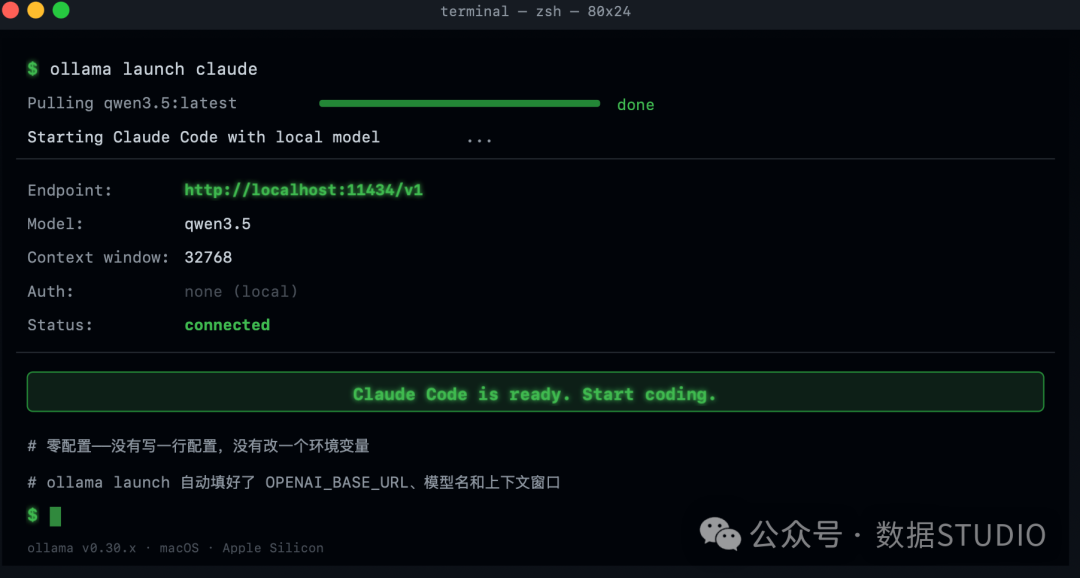Image resolution: width=1080 pixels, height=578 pixels.
Task: Minimize the terminal using the yellow button
Action: click(x=36, y=10)
